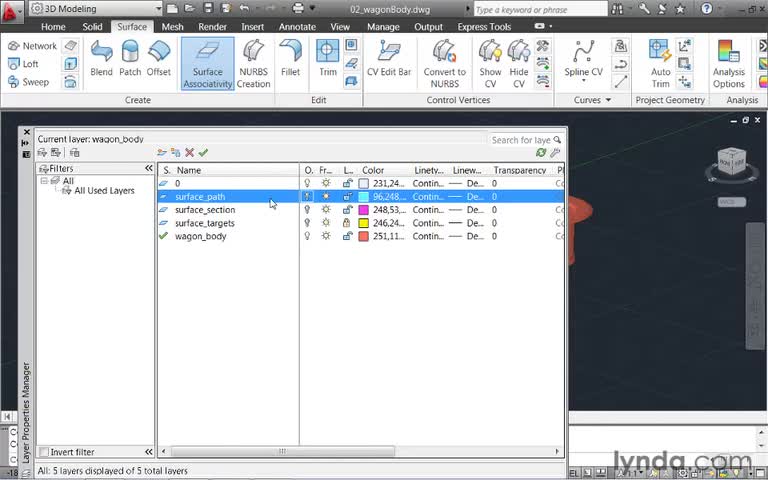Screen dimensions: 768x480
Task: Click Convert to NURBS
Action: tap(445, 64)
